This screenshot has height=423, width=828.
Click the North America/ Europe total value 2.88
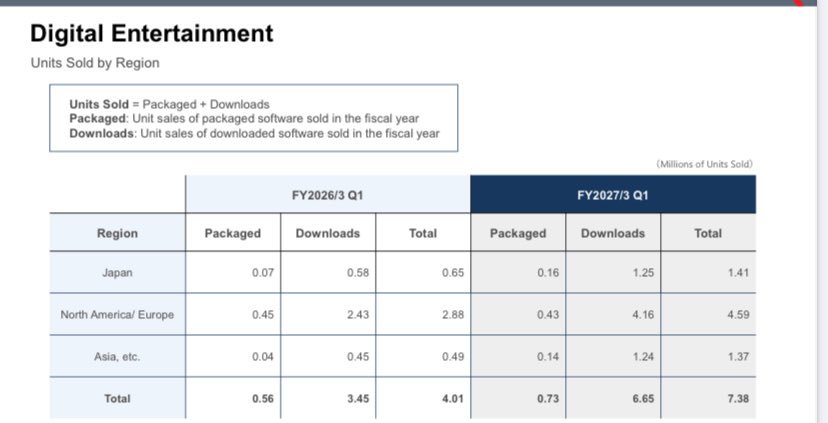pos(453,315)
